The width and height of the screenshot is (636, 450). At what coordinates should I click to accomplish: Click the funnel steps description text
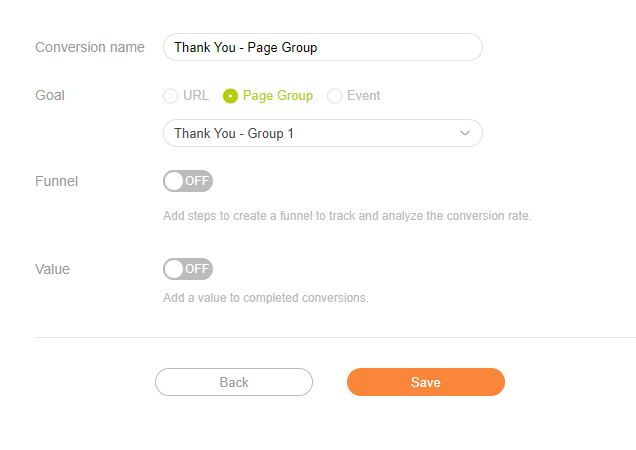coord(347,215)
